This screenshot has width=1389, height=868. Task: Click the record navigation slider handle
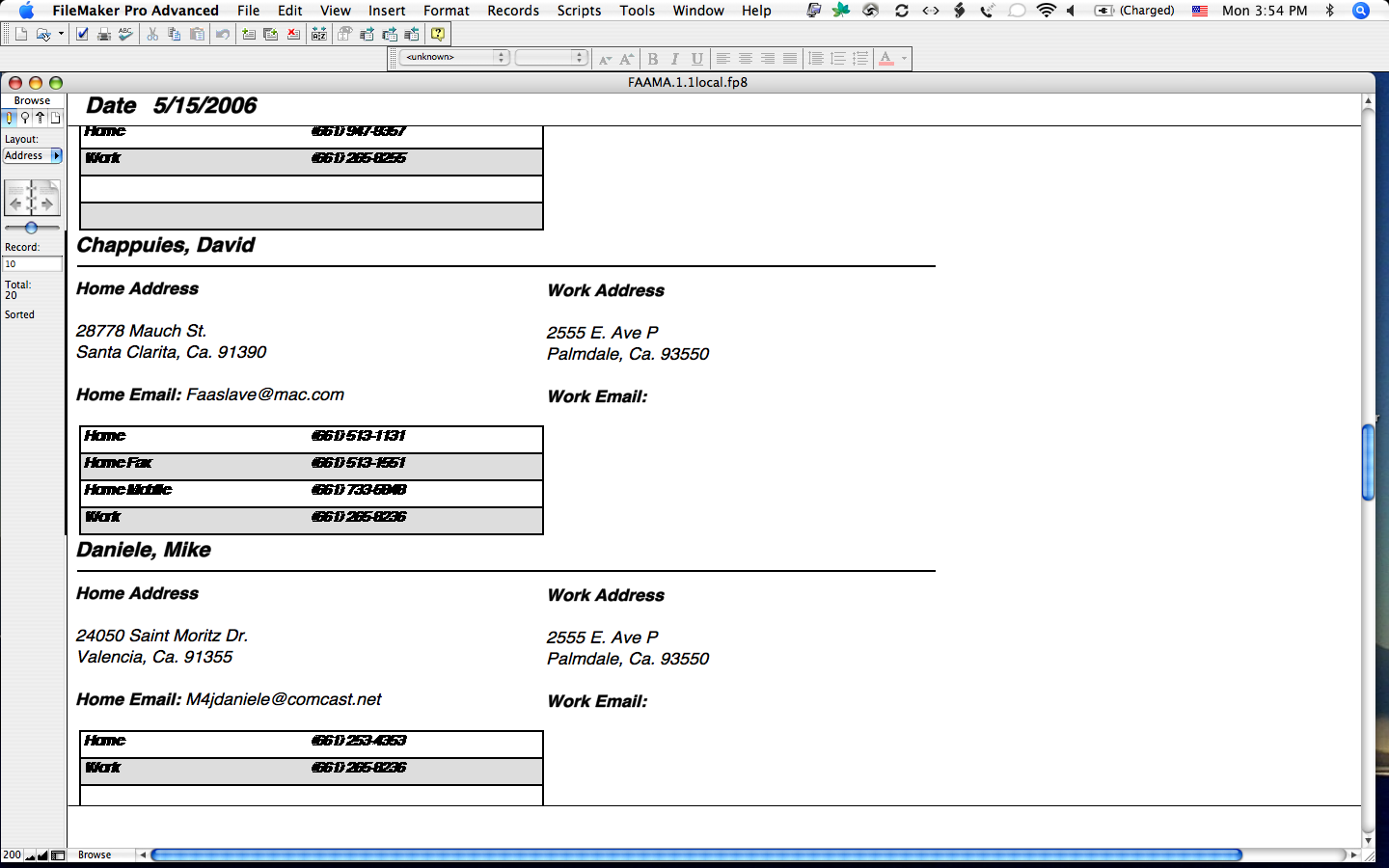coord(31,228)
